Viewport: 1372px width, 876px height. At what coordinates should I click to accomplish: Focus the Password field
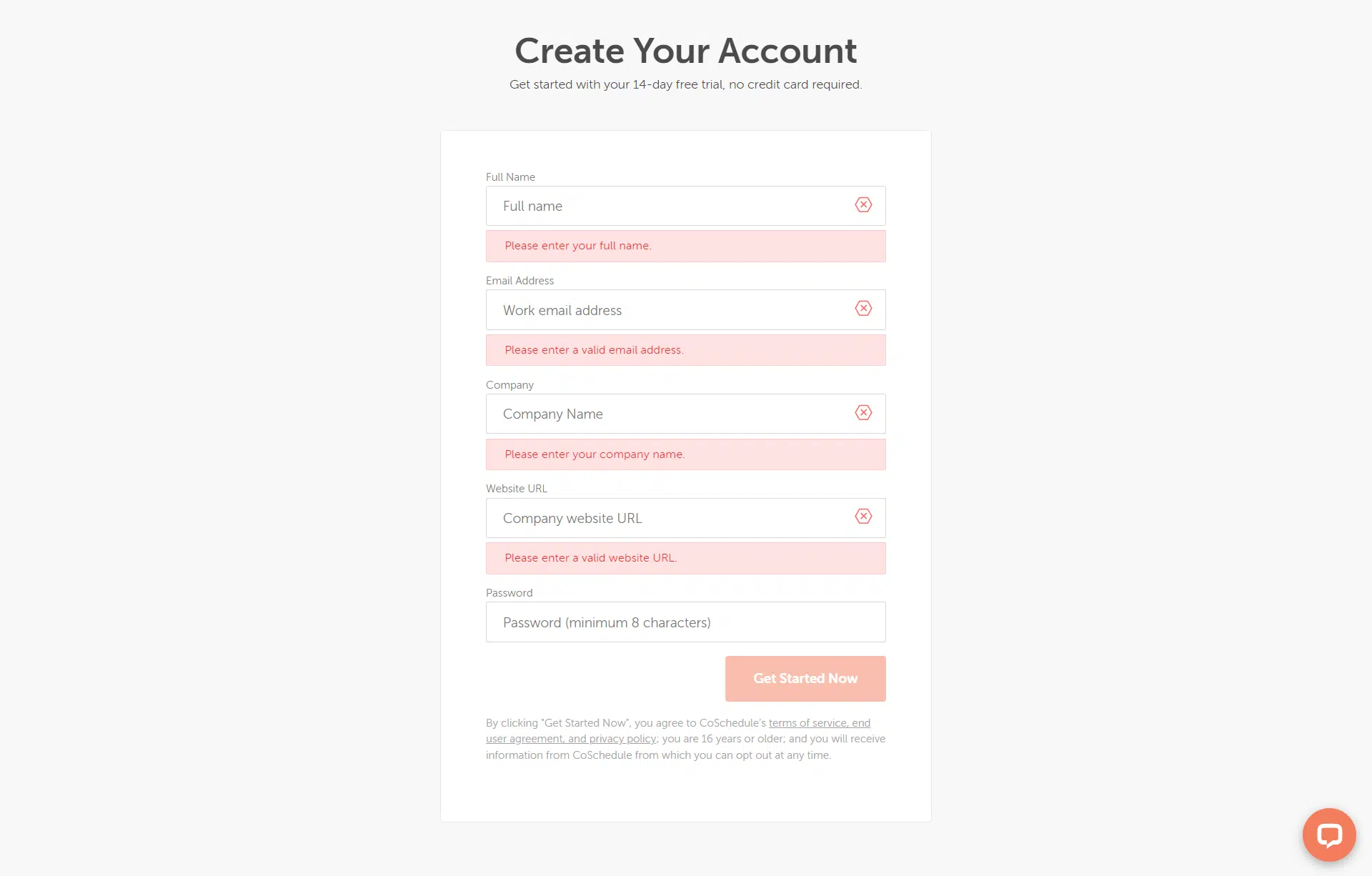click(x=685, y=622)
